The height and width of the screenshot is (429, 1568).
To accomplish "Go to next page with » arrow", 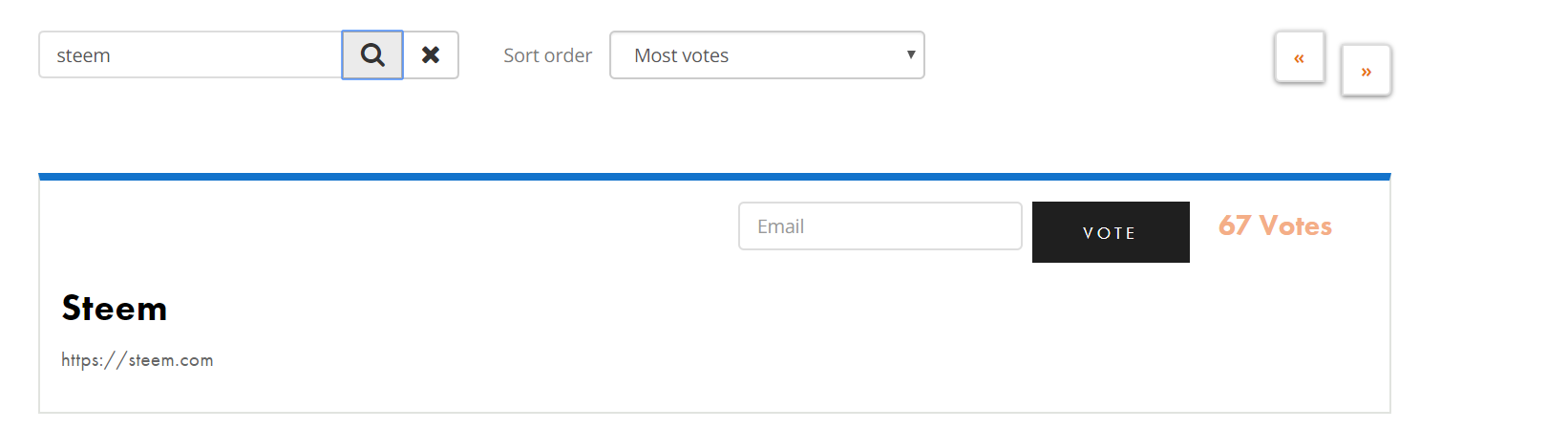I will pos(1367,71).
